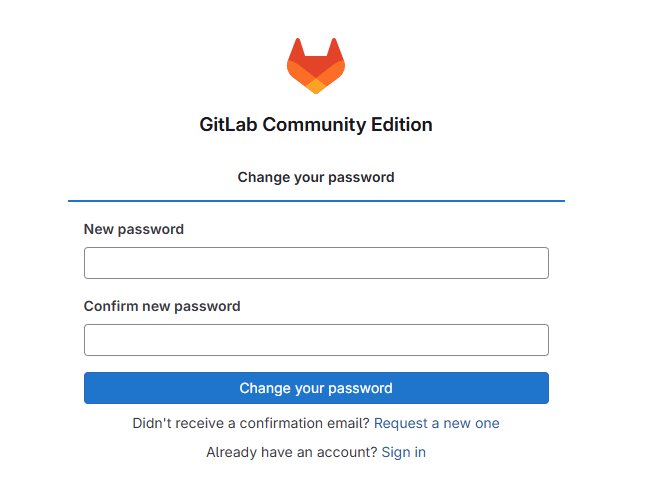Screen dimensions: 648x483
Task: Select the "Change your password" tab
Action: pyautogui.click(x=316, y=177)
